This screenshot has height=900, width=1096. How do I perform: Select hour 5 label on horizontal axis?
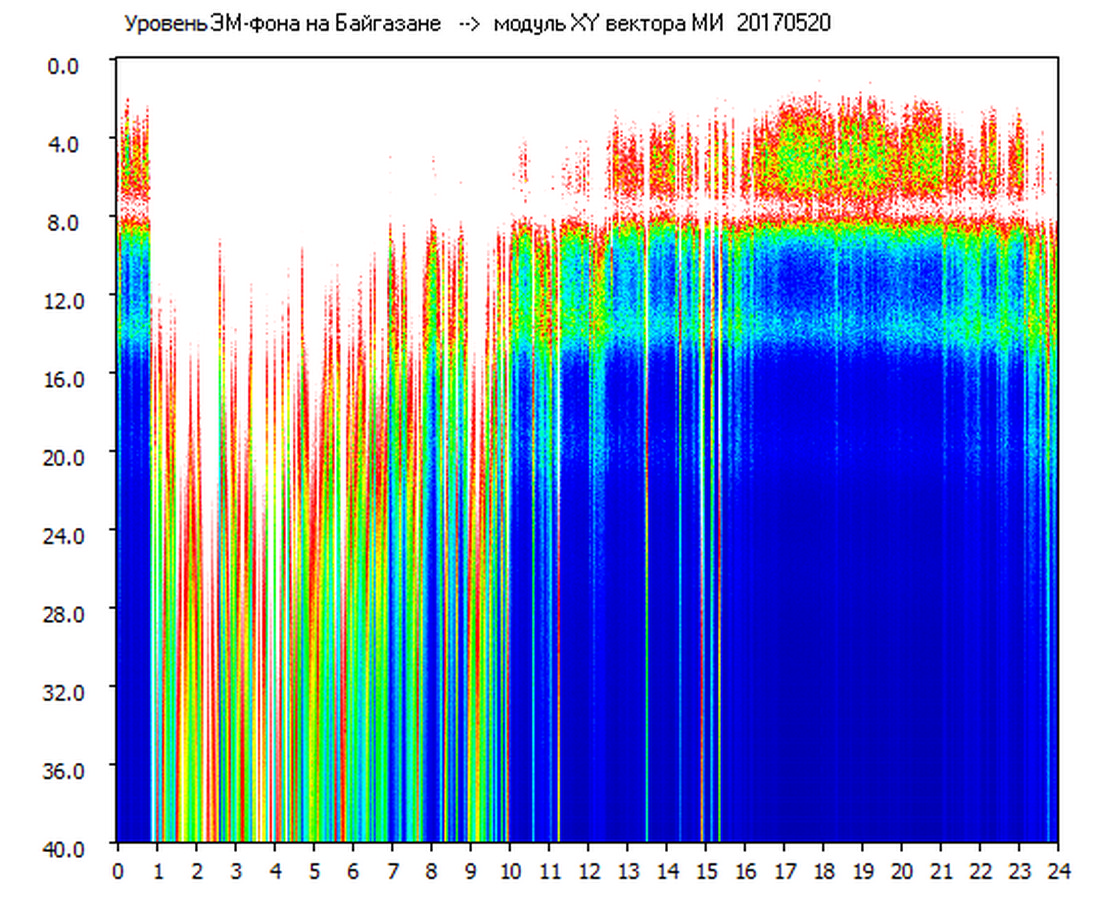coord(314,870)
